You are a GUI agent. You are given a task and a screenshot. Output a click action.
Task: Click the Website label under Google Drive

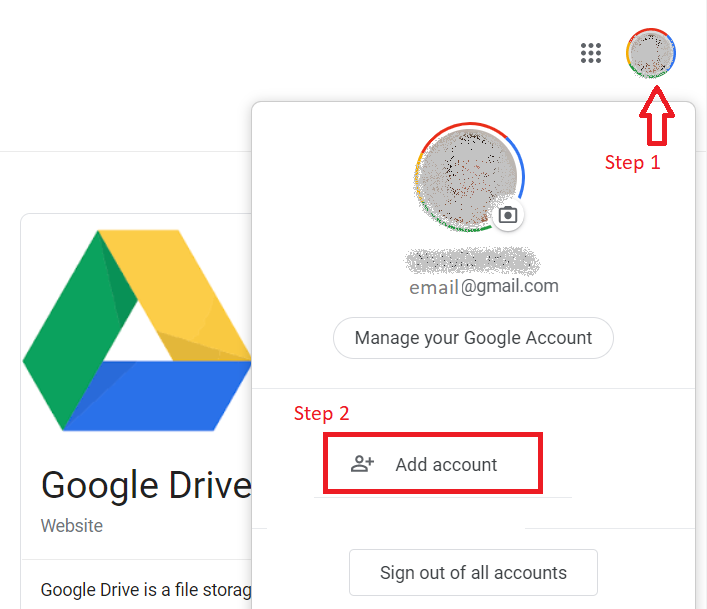tap(71, 525)
